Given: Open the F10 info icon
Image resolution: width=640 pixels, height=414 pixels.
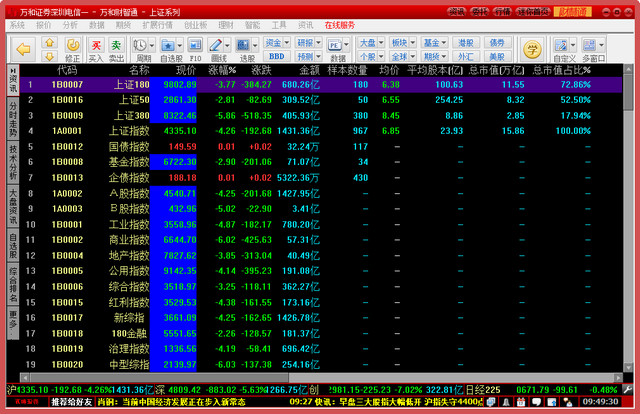Looking at the screenshot, I should (195, 45).
